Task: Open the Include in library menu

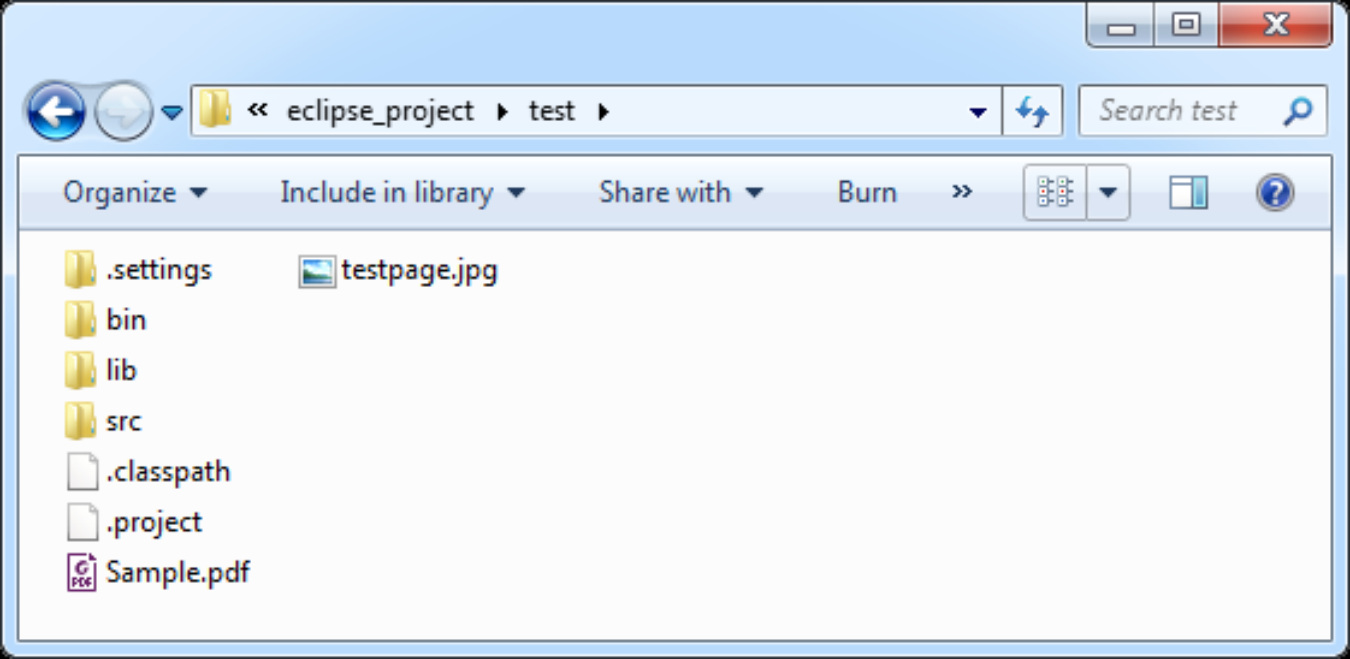Action: [x=403, y=192]
